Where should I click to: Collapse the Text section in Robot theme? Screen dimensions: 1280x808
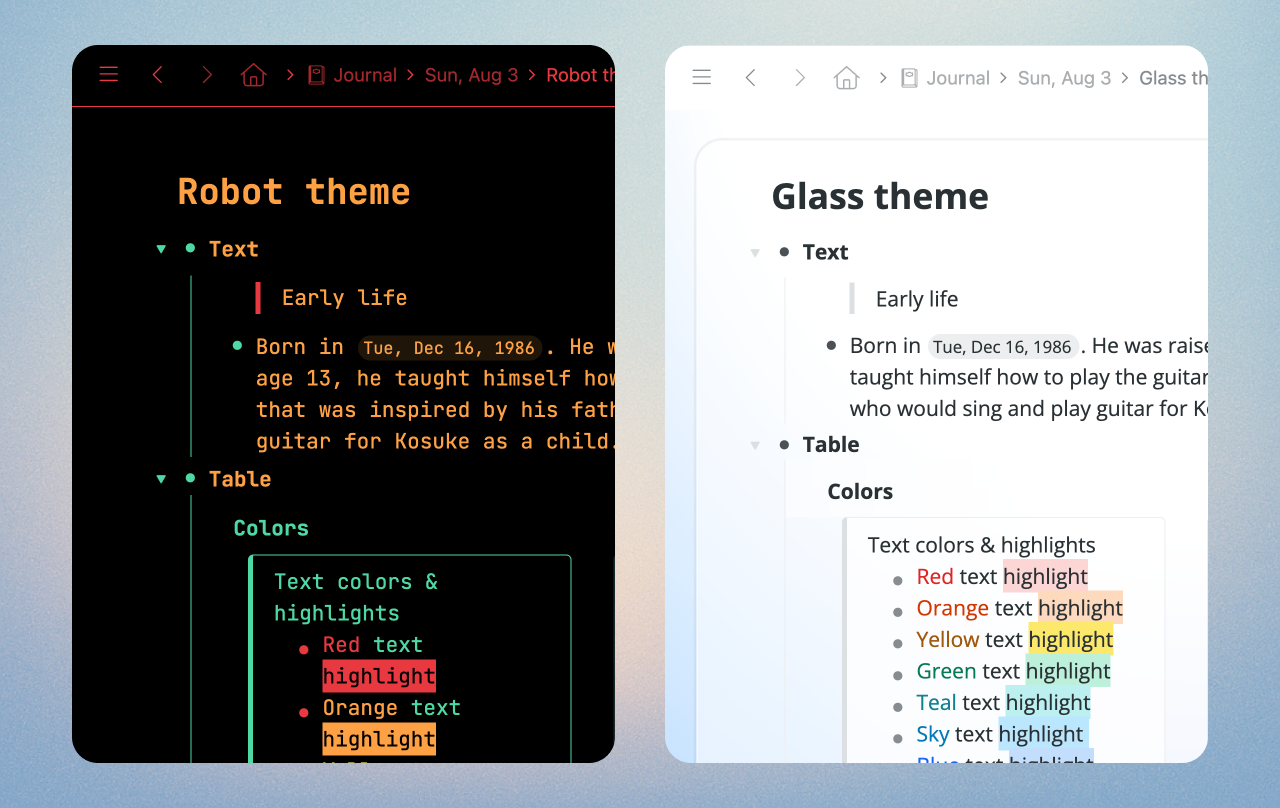[161, 248]
